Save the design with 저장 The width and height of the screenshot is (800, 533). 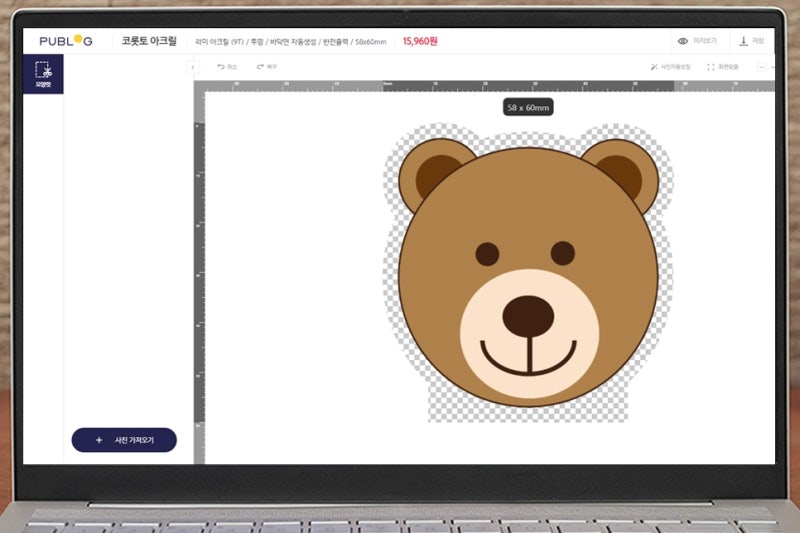point(750,41)
